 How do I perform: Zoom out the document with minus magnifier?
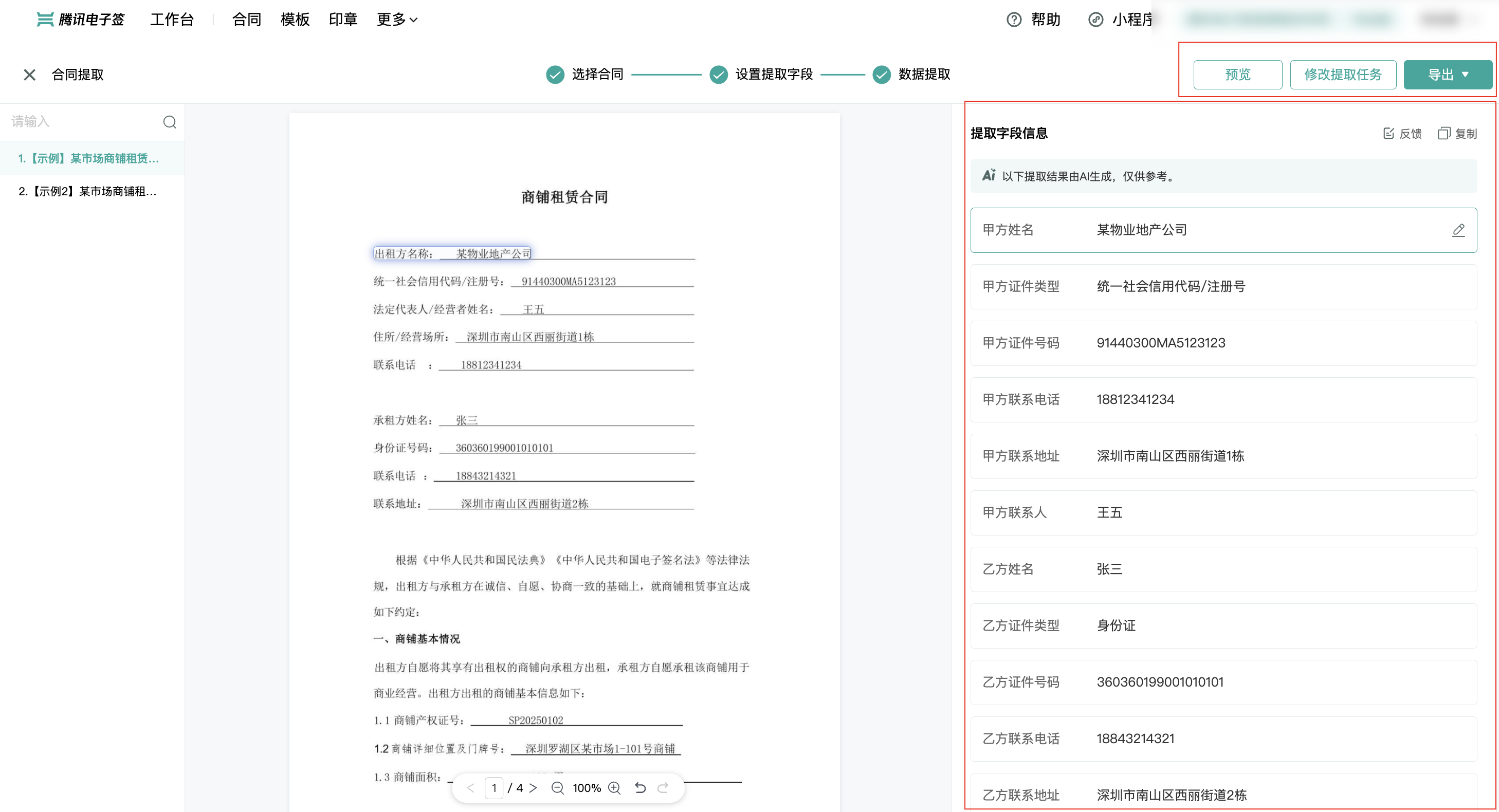[x=557, y=787]
